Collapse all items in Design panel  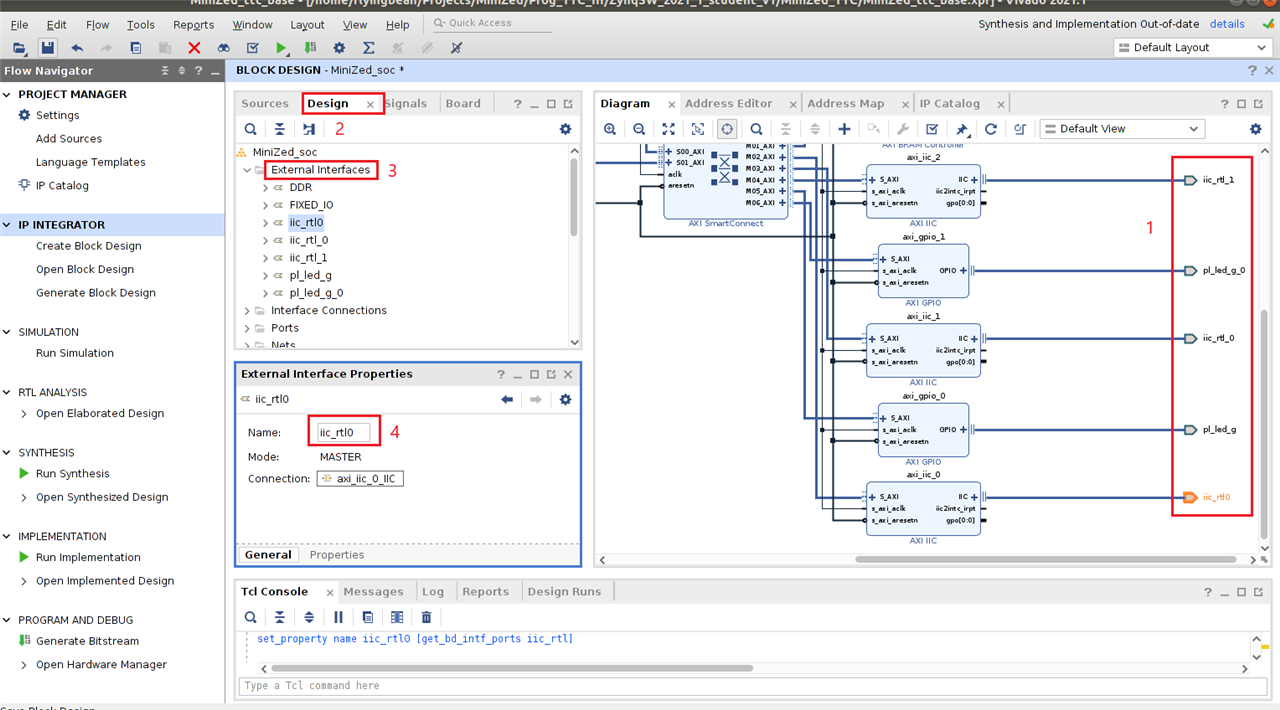(x=280, y=129)
